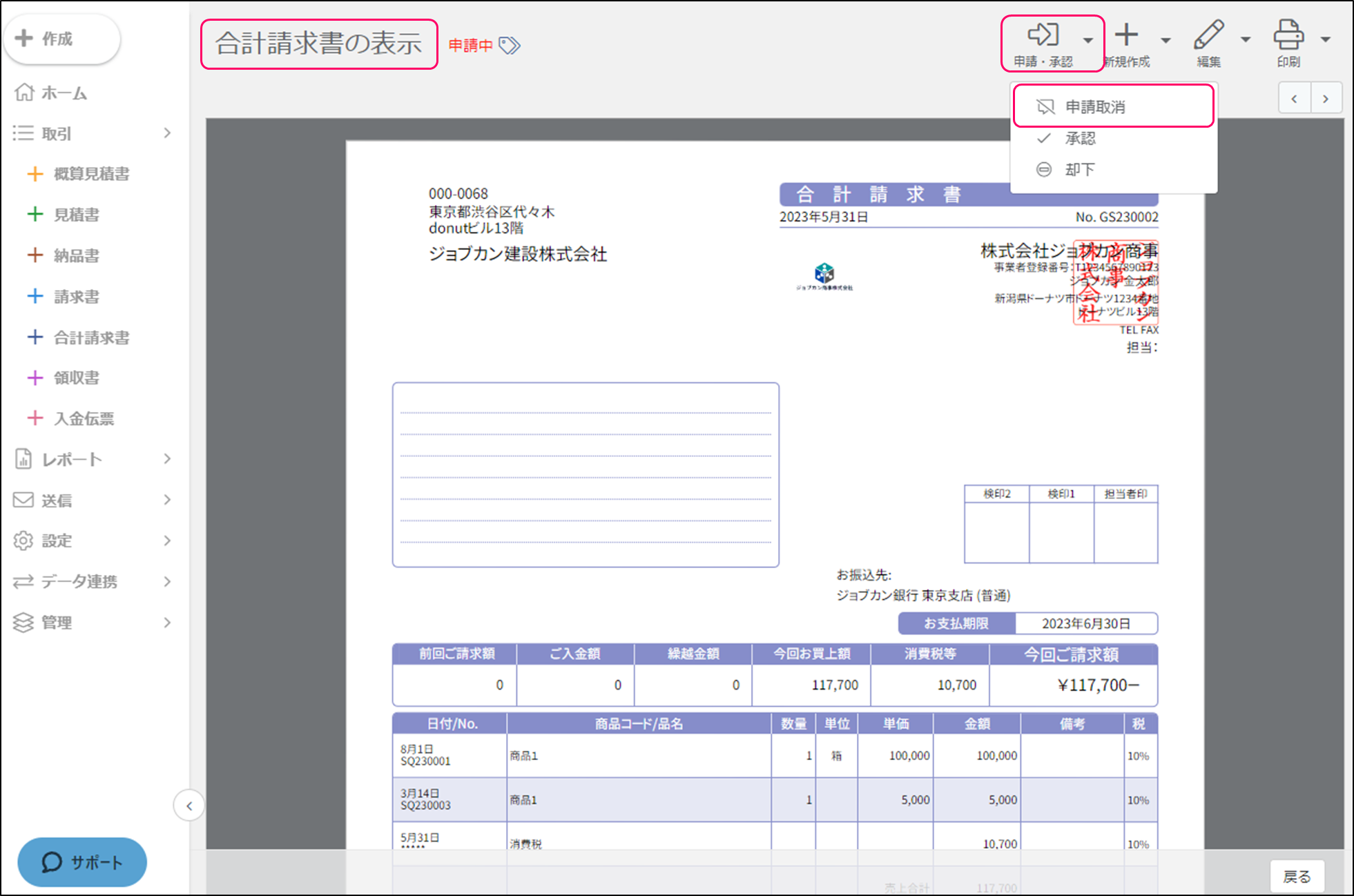Click the tag icon beside 申請中
Screen dimensions: 1354x896
click(510, 46)
